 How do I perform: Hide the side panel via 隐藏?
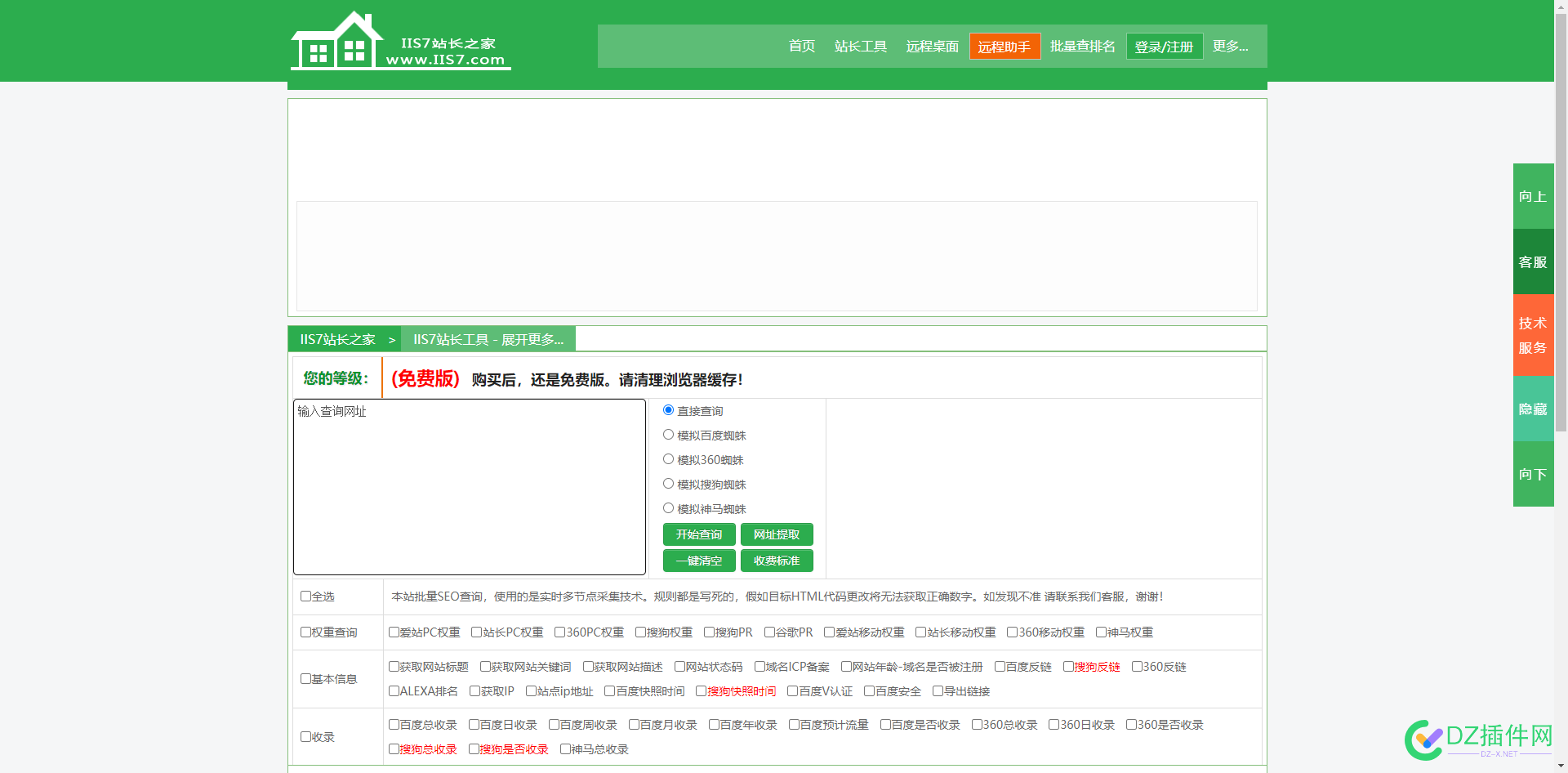point(1533,409)
